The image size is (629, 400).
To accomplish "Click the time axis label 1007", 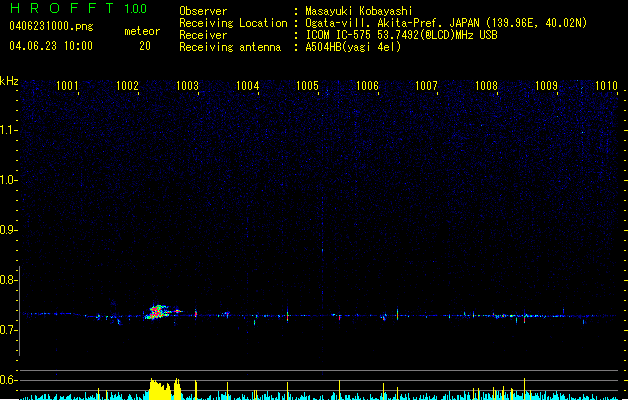I will click(426, 86).
